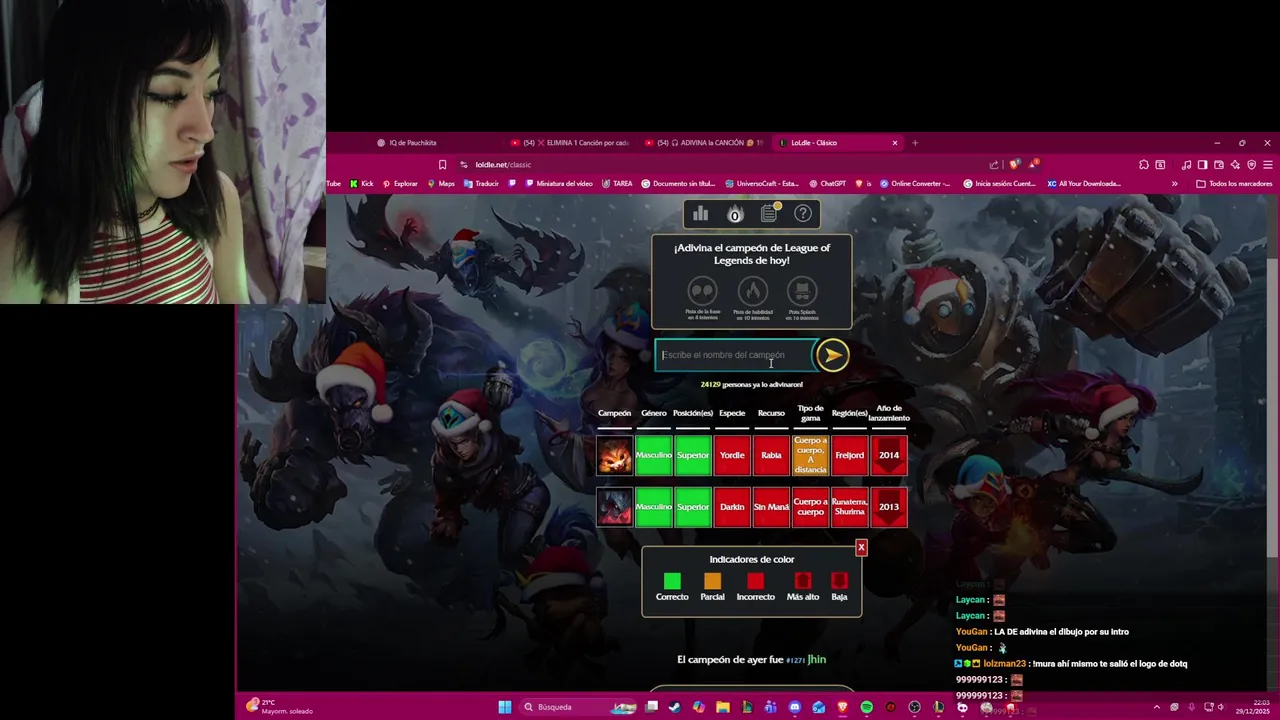Open the media control music note icon

click(1186, 165)
